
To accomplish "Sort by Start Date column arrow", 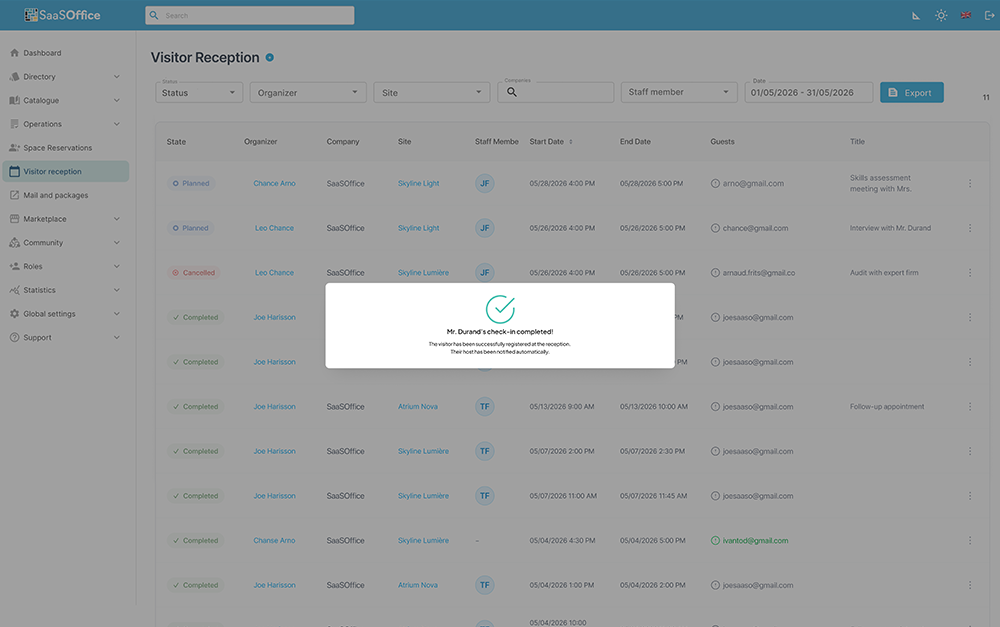I will click(571, 142).
